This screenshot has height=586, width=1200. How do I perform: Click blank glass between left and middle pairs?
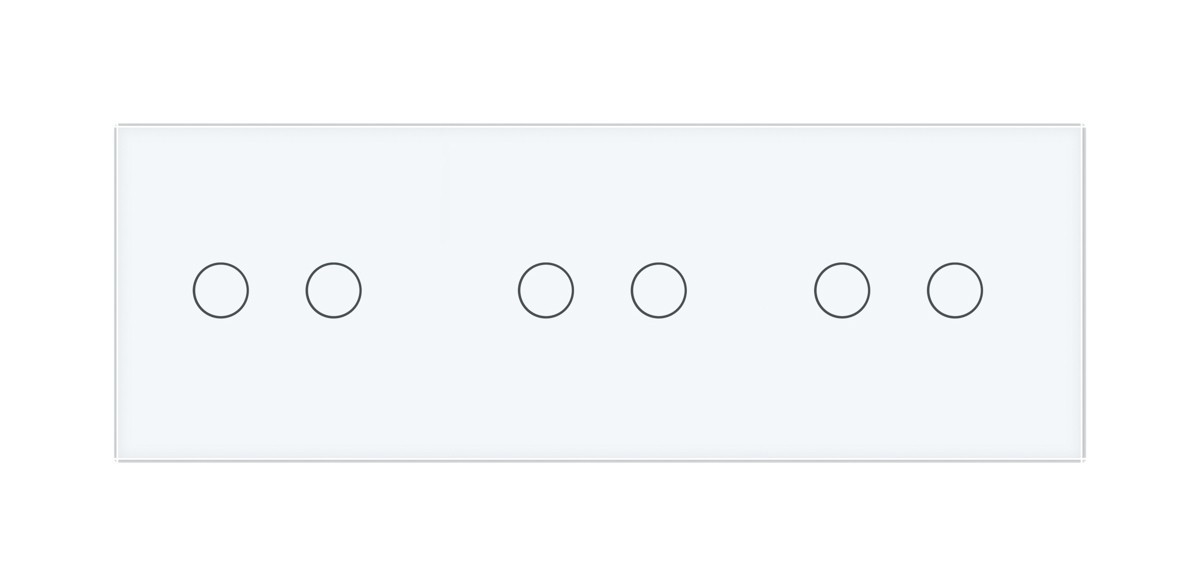tap(440, 291)
